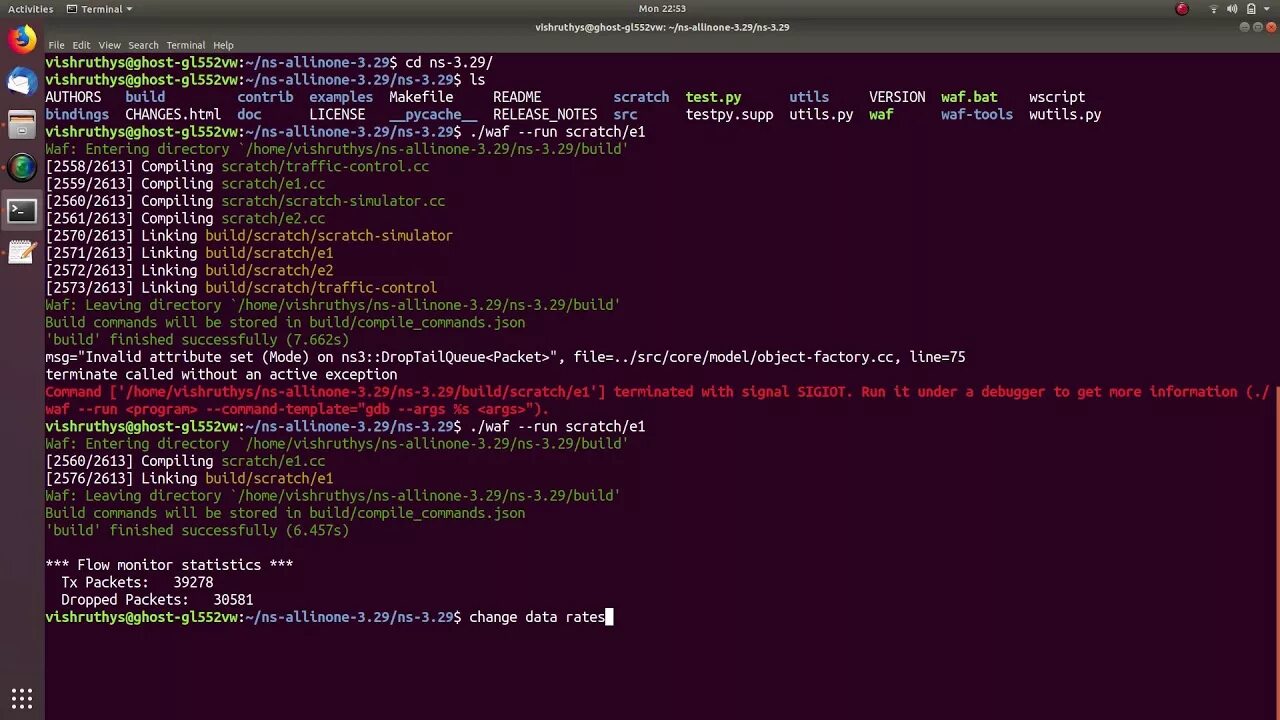Click the 'contrib' directory name
Screen dimensions: 1280x720
click(265, 97)
